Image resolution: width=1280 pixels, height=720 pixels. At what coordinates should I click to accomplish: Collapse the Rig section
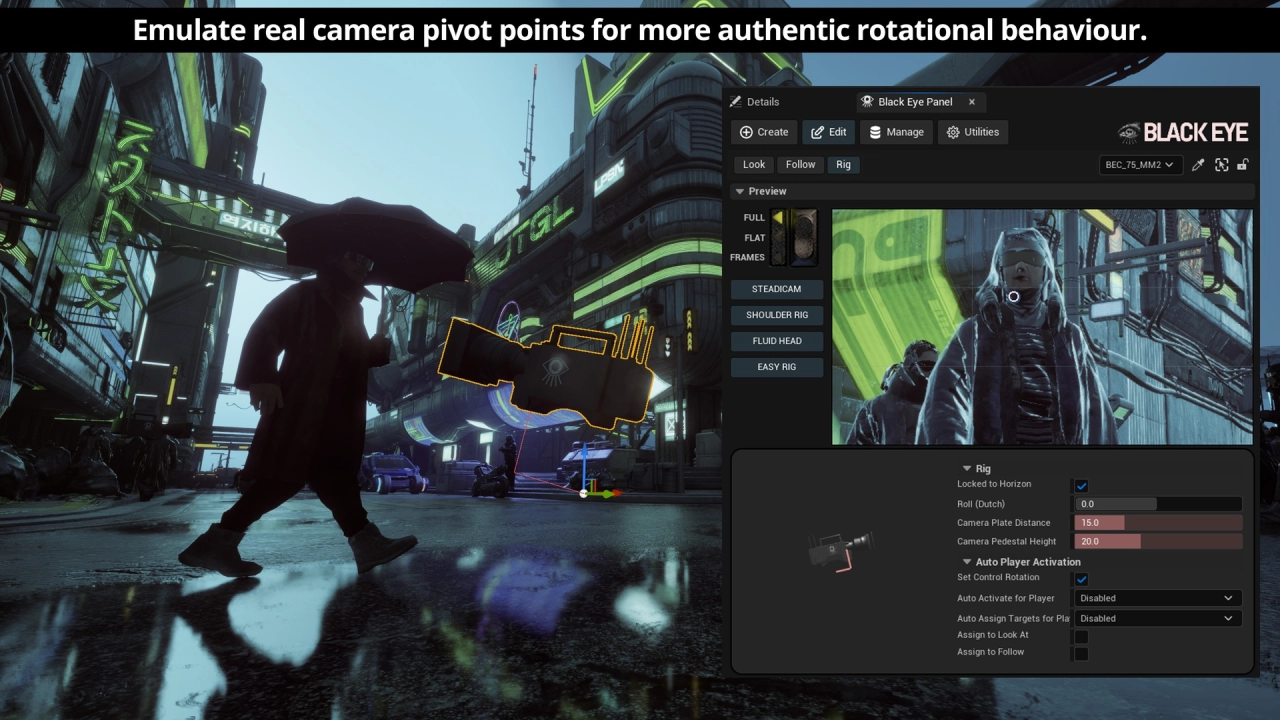click(x=967, y=468)
